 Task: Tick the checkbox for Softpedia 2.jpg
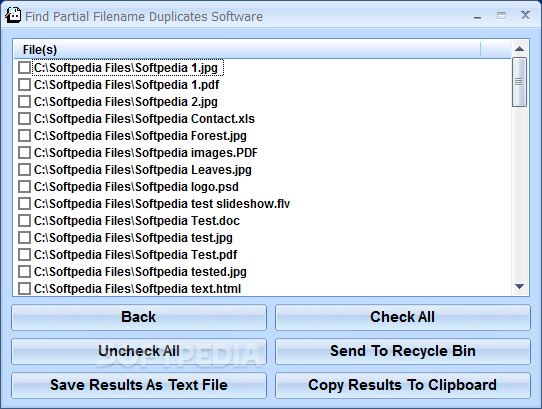(x=25, y=102)
